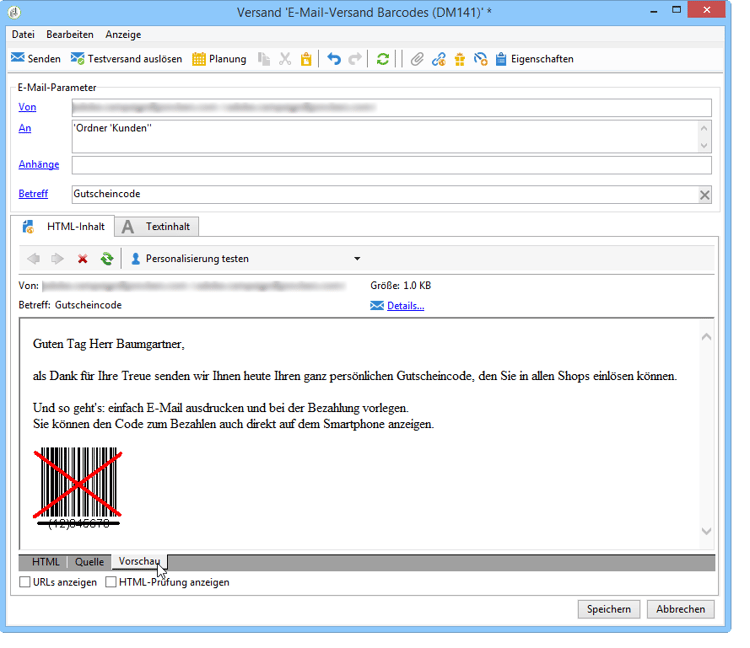
Task: Clear the Betreff field with X button
Action: (705, 195)
